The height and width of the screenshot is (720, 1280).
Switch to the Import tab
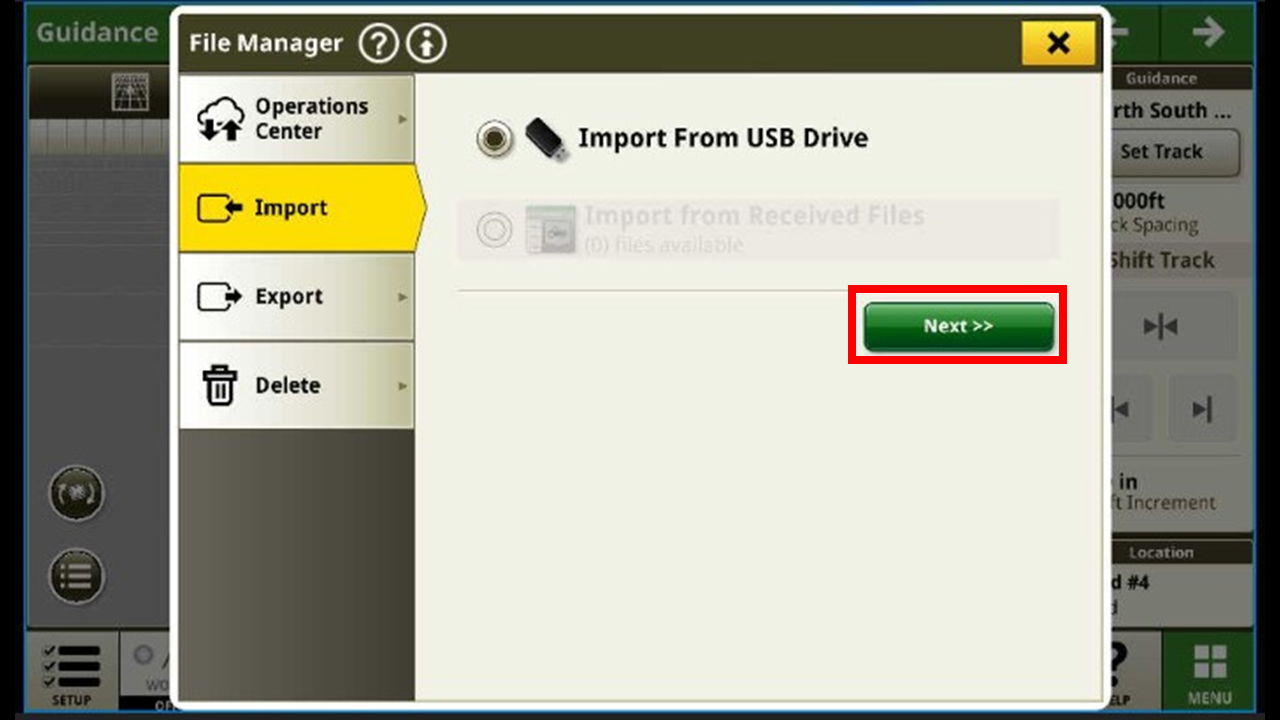coord(301,208)
